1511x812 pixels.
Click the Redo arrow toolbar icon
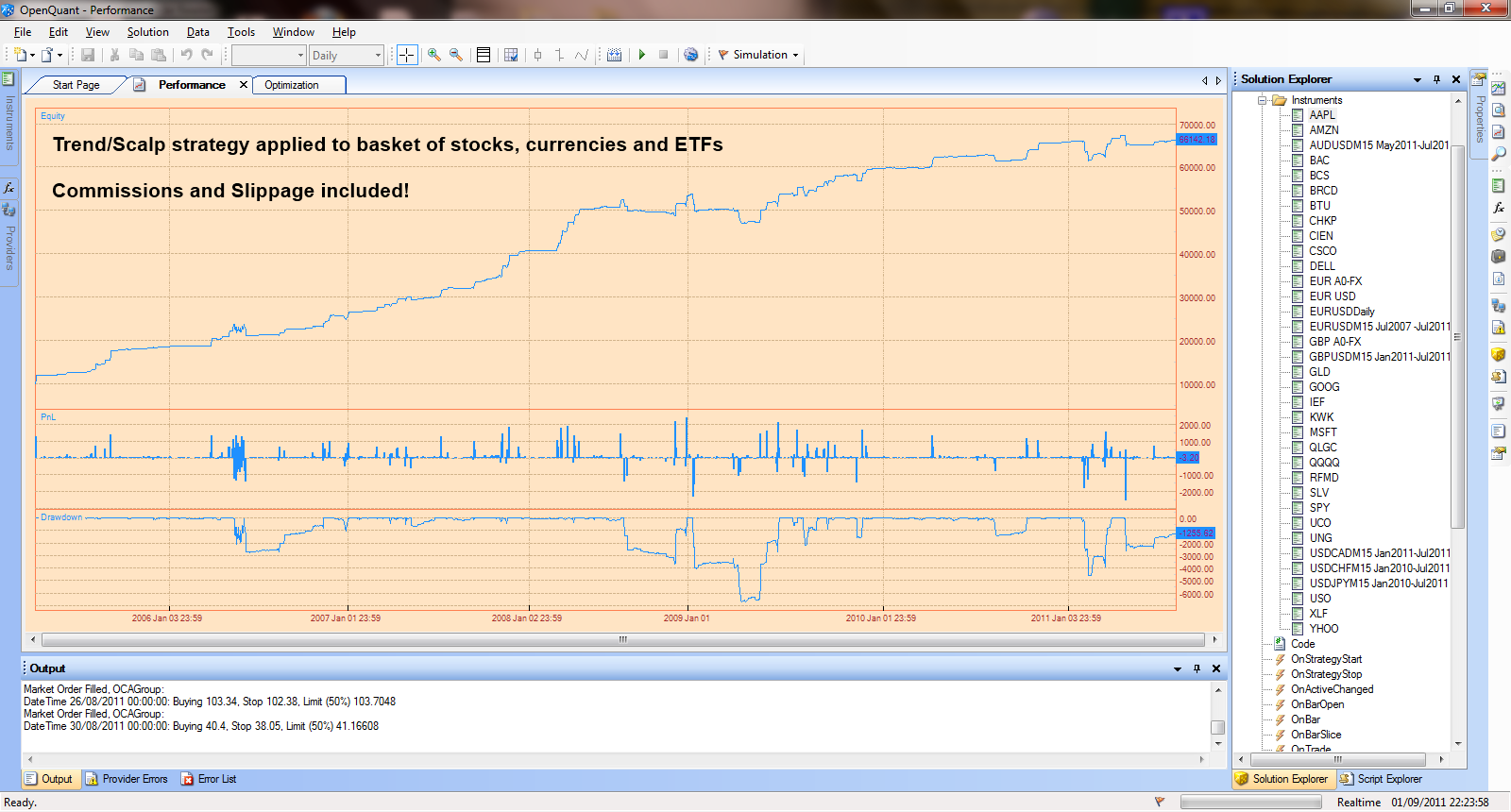click(x=207, y=55)
